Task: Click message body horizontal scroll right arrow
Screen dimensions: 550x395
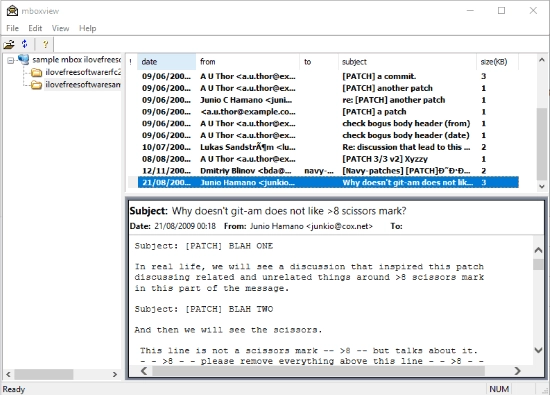Action: click(x=517, y=371)
